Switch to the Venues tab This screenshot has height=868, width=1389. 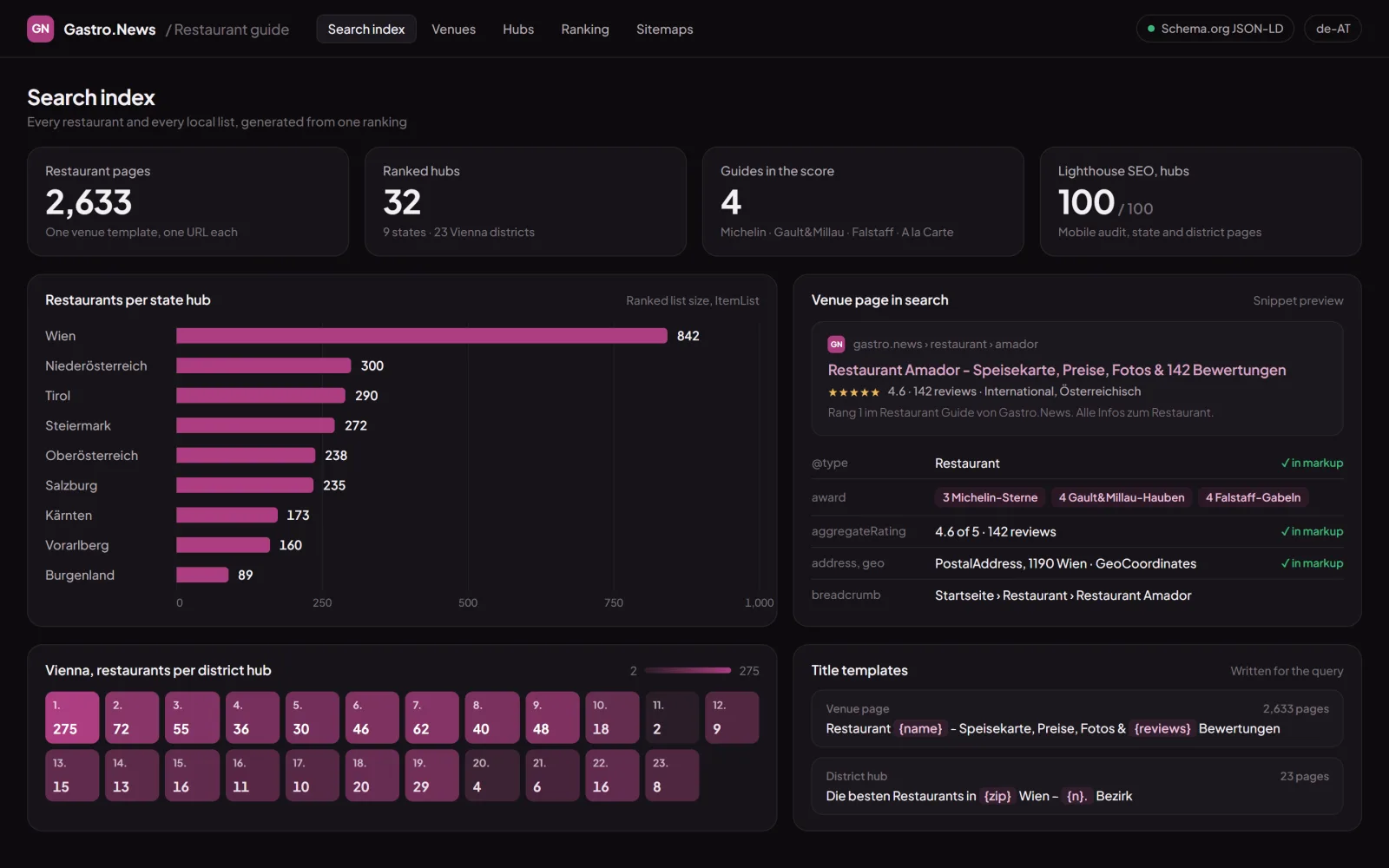[x=453, y=29]
